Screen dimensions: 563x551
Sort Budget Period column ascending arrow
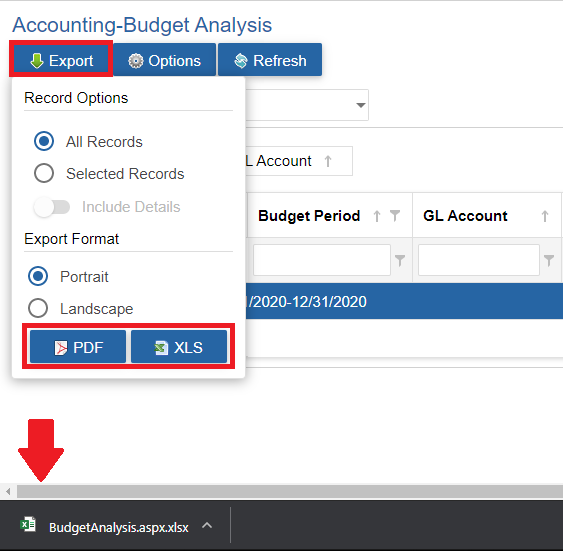(377, 216)
